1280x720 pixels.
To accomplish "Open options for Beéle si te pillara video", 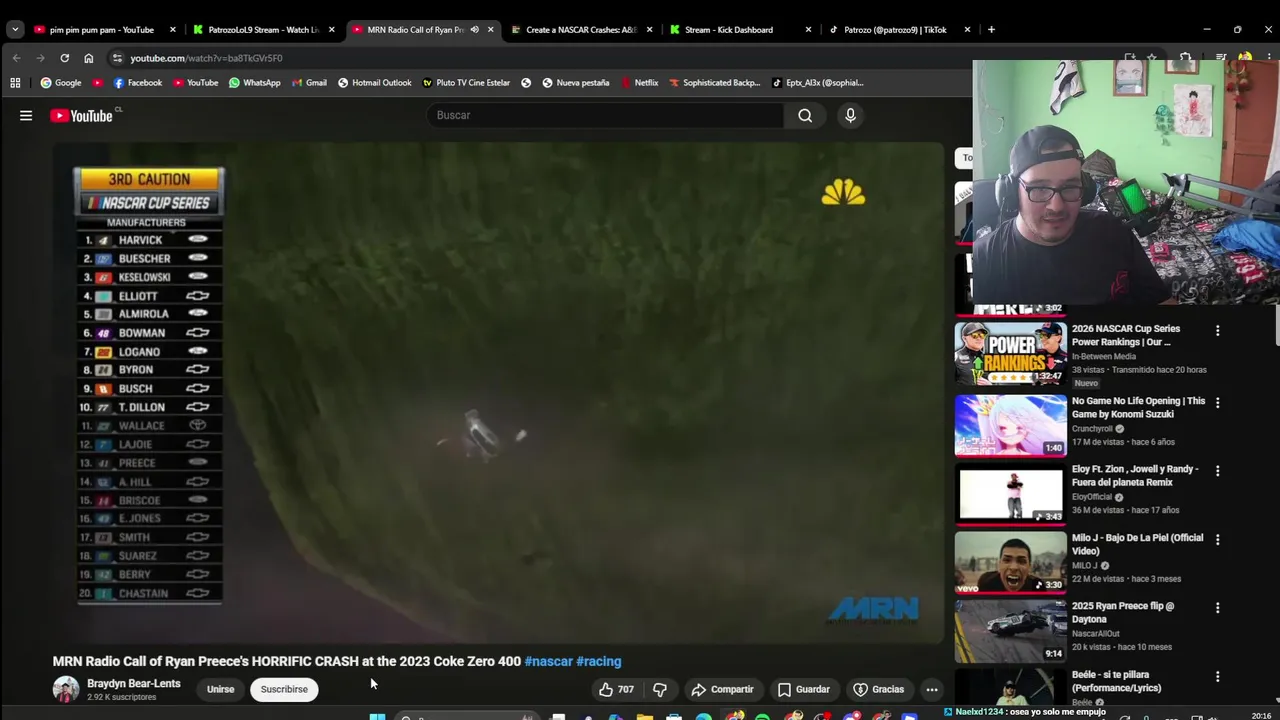I will (x=1217, y=676).
